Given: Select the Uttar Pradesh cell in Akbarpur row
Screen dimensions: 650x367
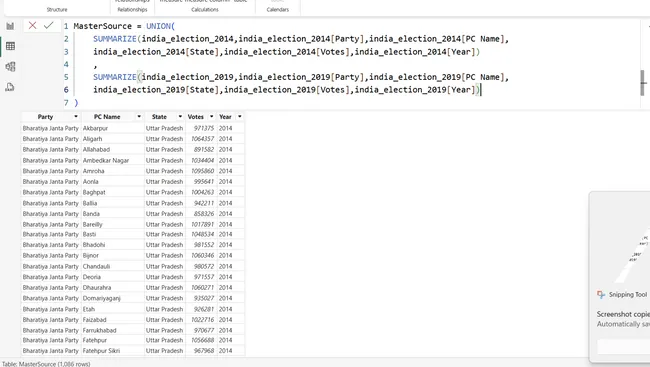Looking at the screenshot, I should point(164,128).
